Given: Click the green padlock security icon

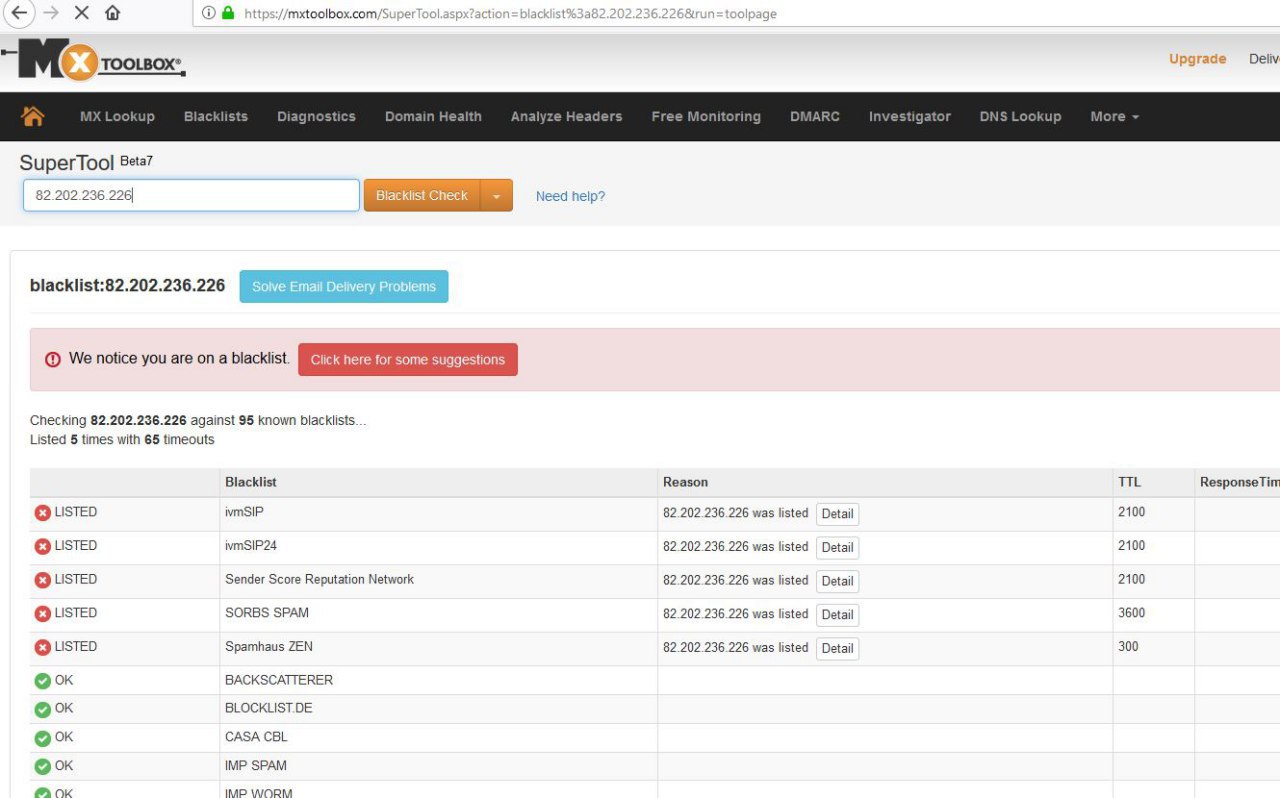Looking at the screenshot, I should click(x=228, y=14).
